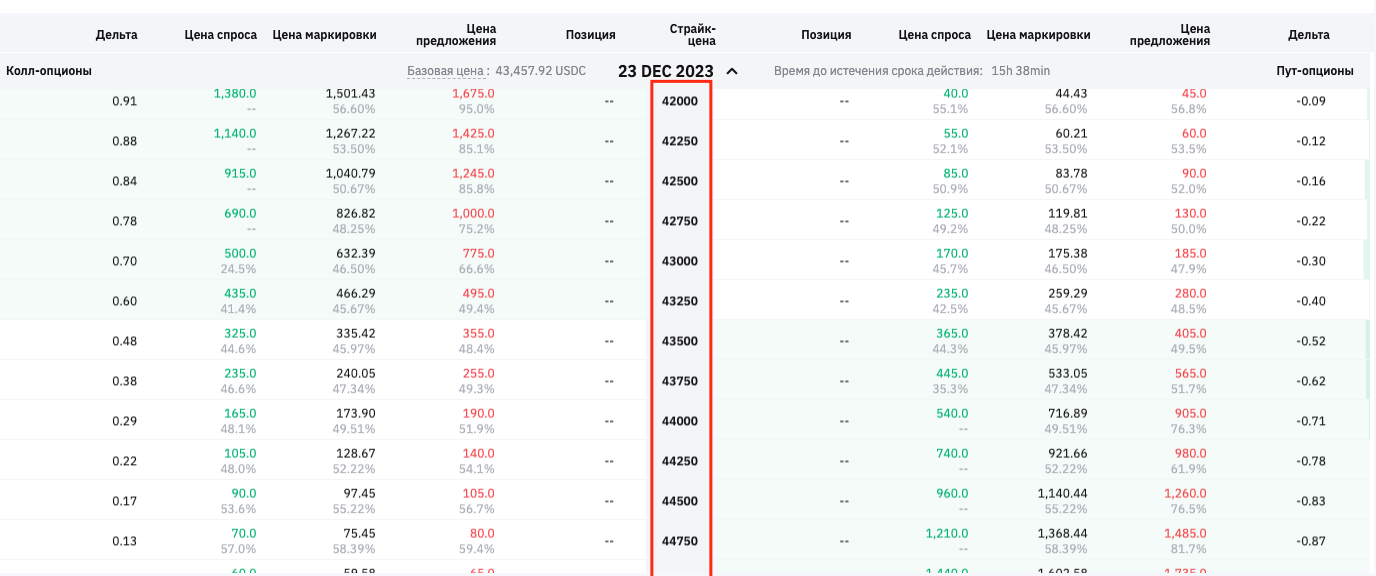Click put ask price 1,485.0
This screenshot has width=1376, height=576.
click(1185, 533)
